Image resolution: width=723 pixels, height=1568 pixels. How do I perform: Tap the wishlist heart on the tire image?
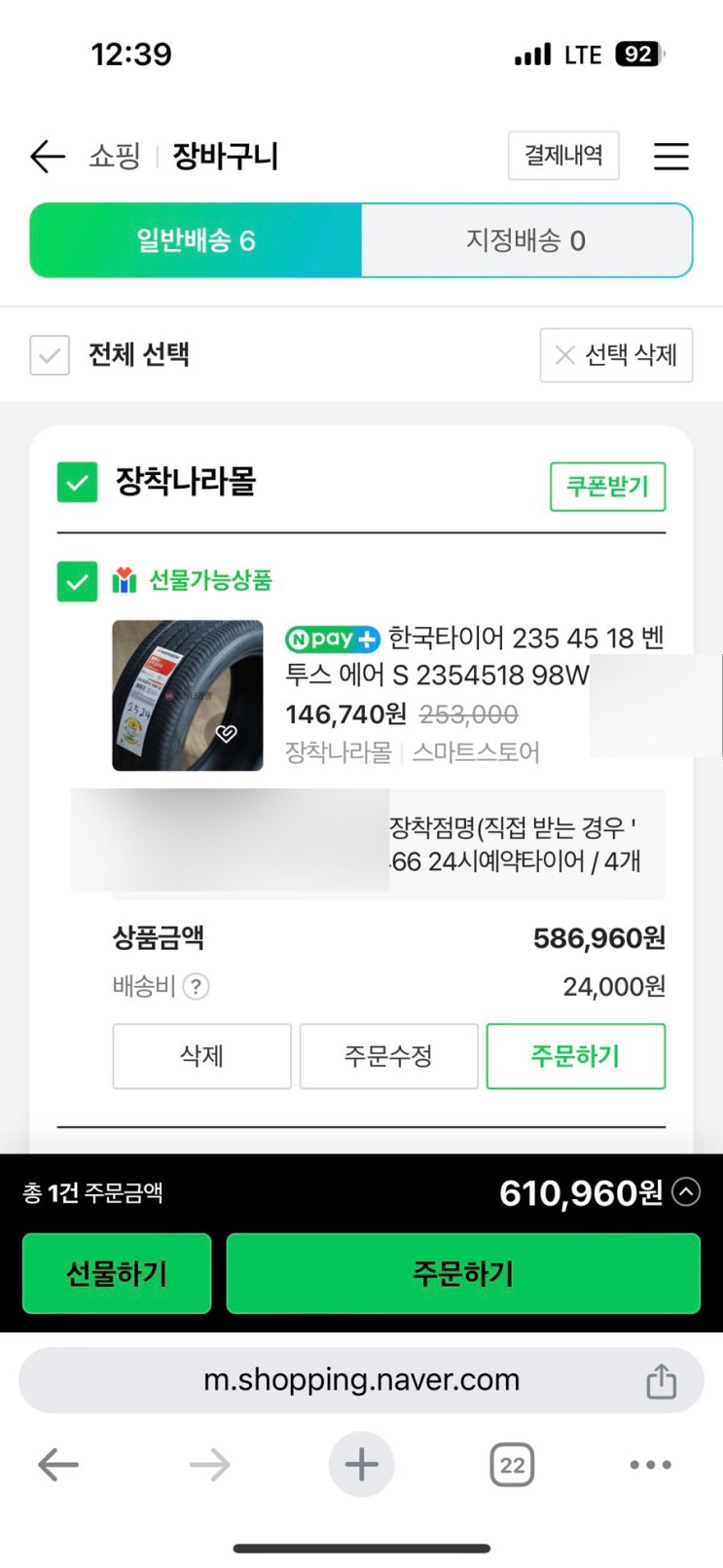pos(227,733)
